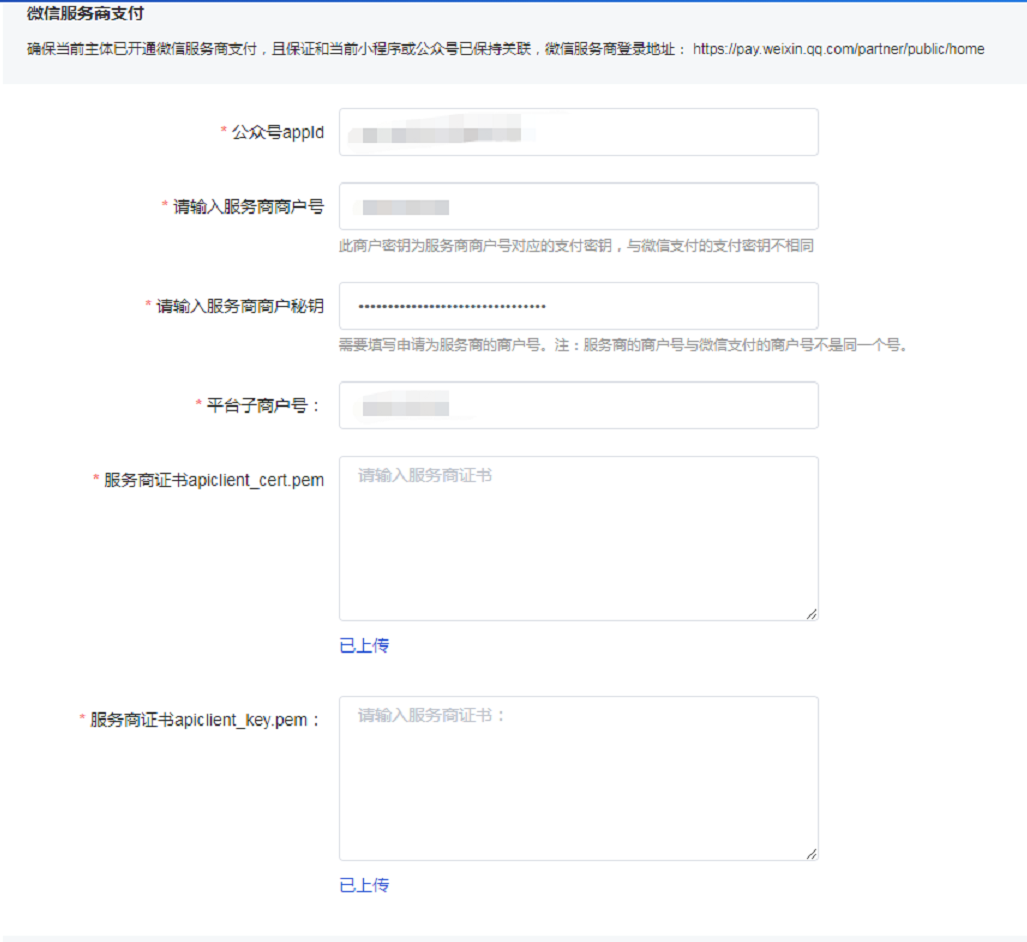Click the 服务商证书apiclient_cert.pem label
Image resolution: width=1027 pixels, height=942 pixels.
click(214, 480)
